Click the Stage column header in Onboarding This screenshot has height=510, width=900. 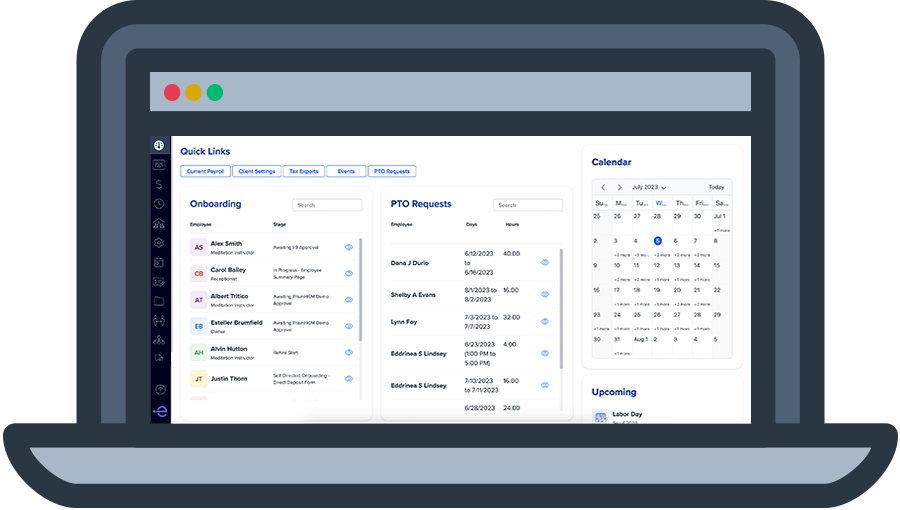click(x=280, y=225)
